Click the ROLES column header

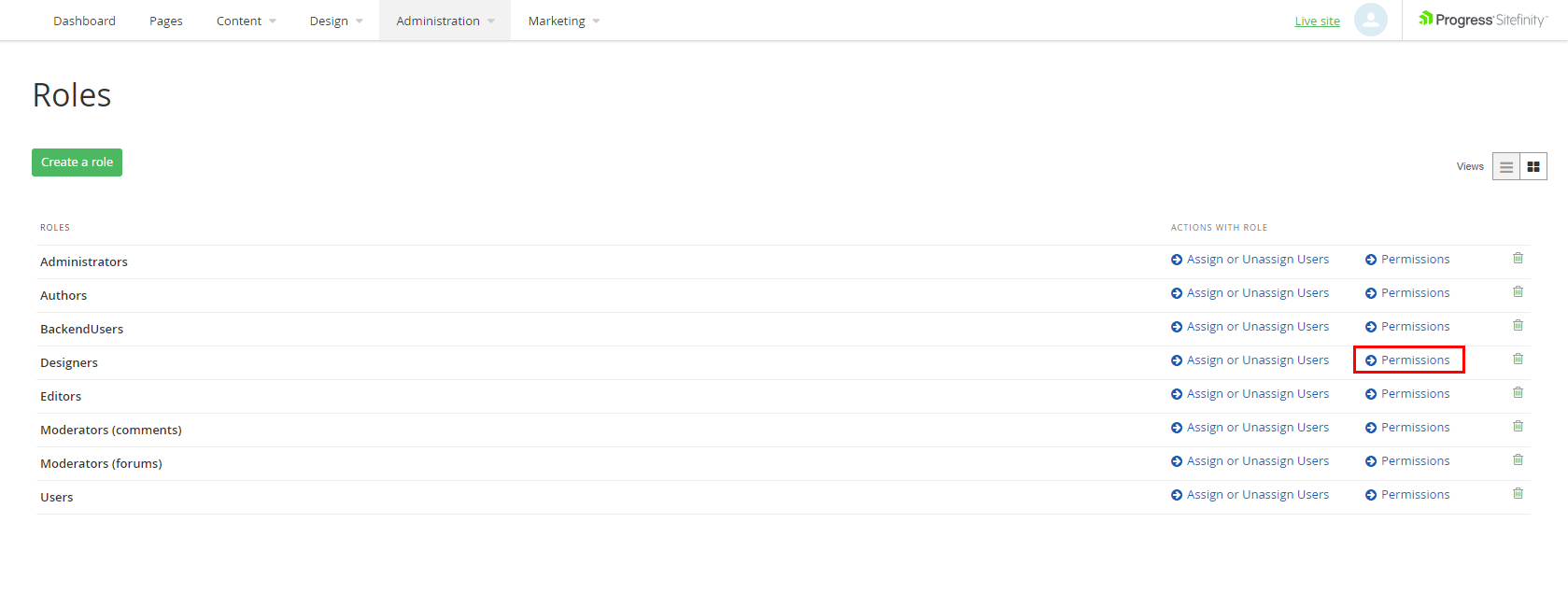pyautogui.click(x=55, y=228)
